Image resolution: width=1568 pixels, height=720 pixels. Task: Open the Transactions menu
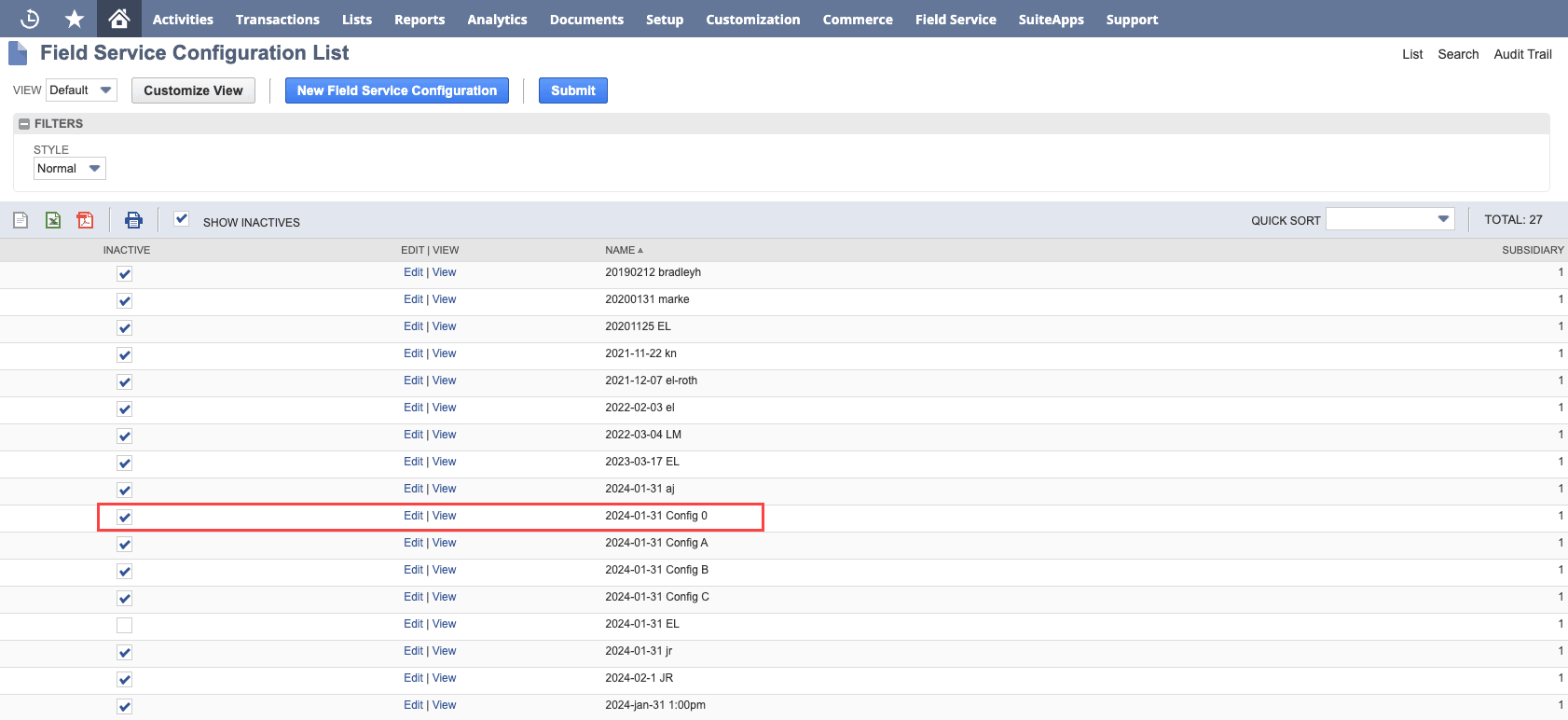pyautogui.click(x=278, y=19)
